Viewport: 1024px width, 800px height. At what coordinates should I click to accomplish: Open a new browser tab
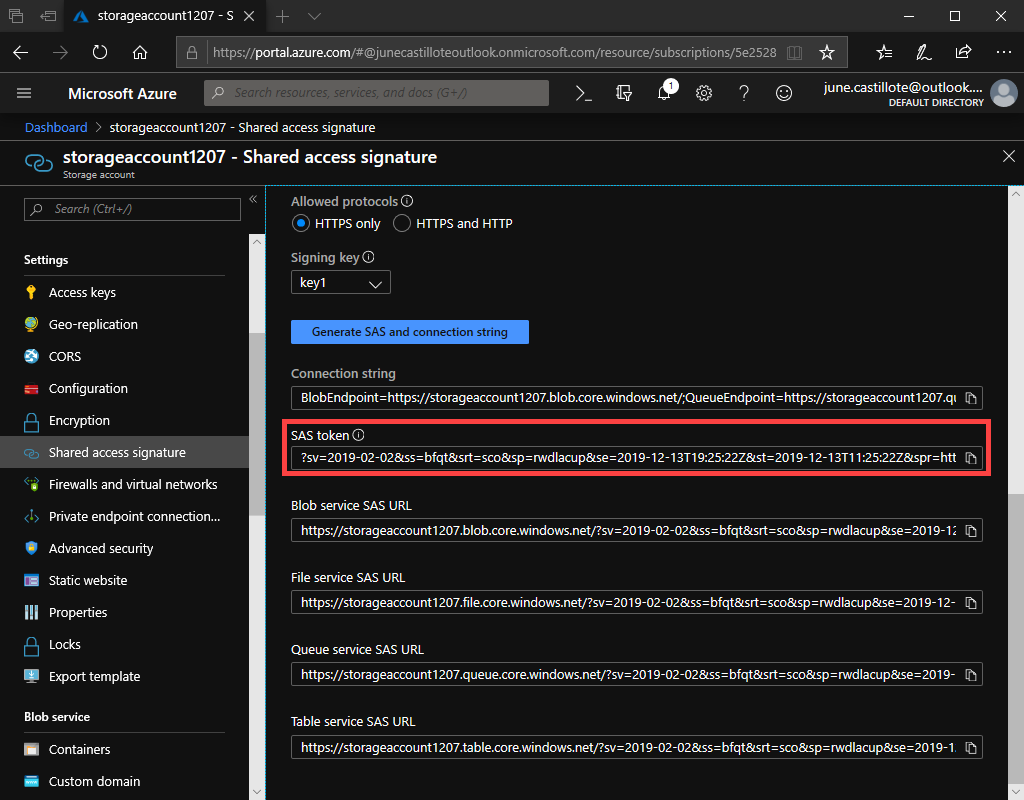pos(282,16)
